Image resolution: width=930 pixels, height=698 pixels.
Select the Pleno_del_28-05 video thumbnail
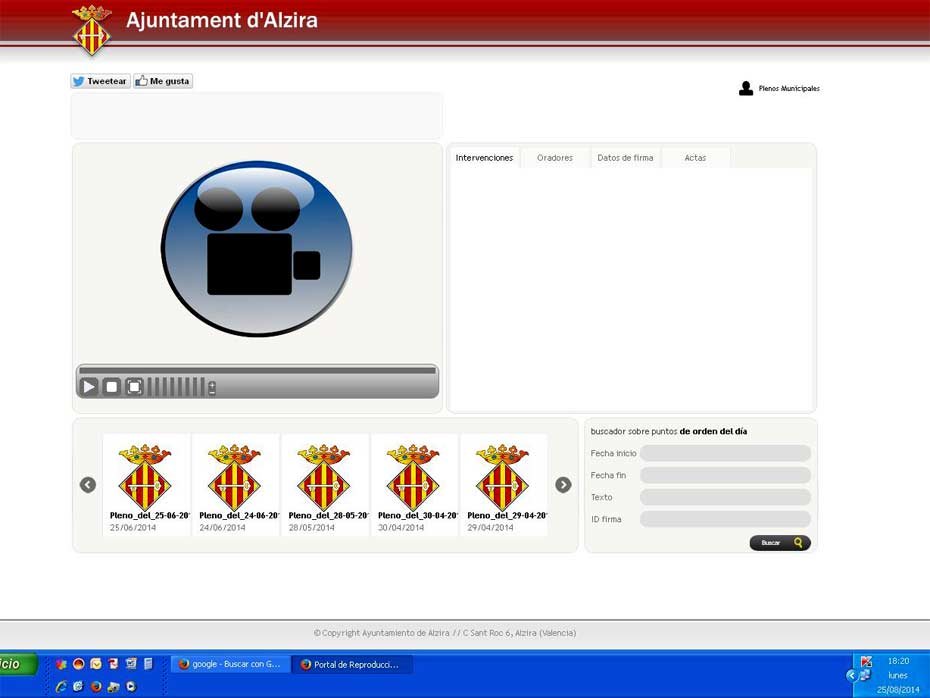coord(325,485)
